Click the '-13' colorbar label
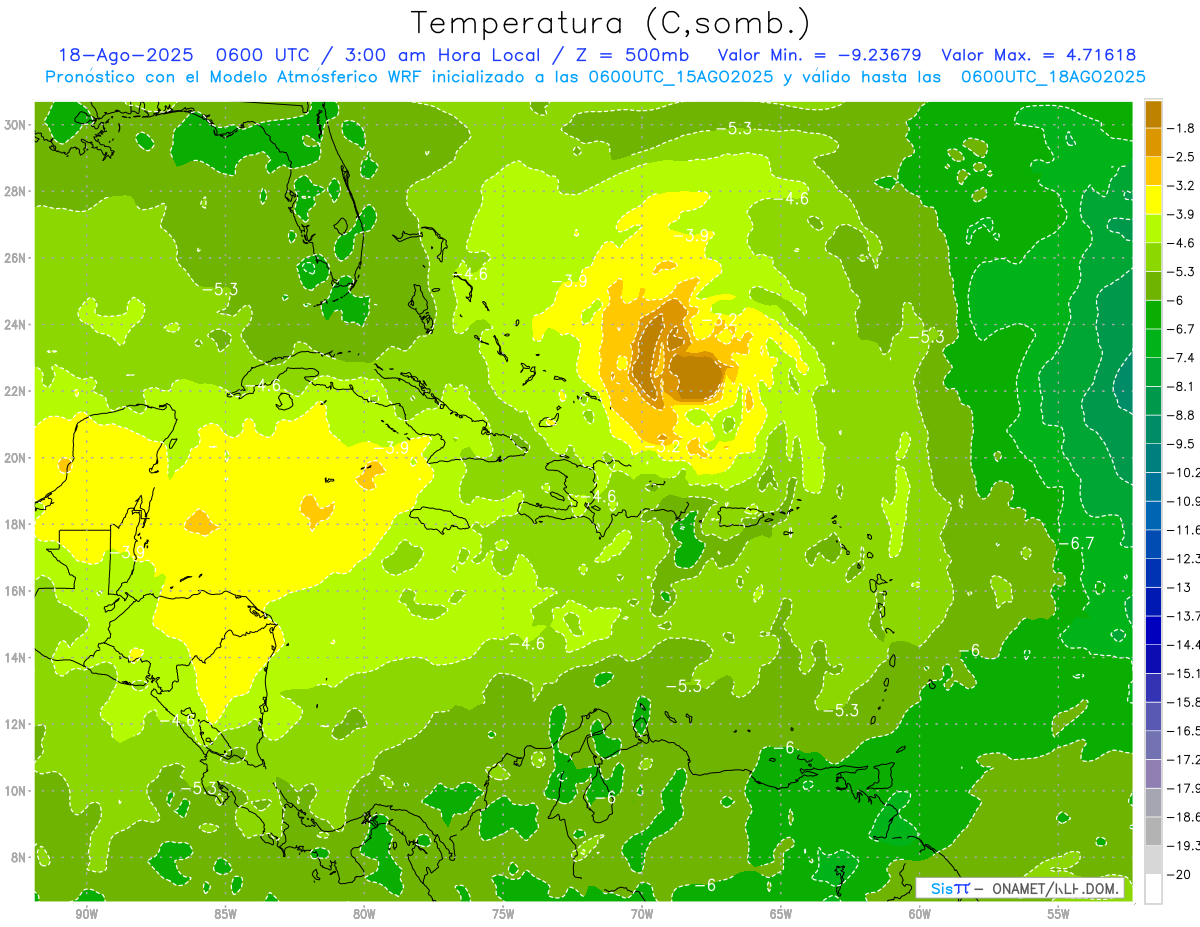Image resolution: width=1200 pixels, height=927 pixels. 1178,587
